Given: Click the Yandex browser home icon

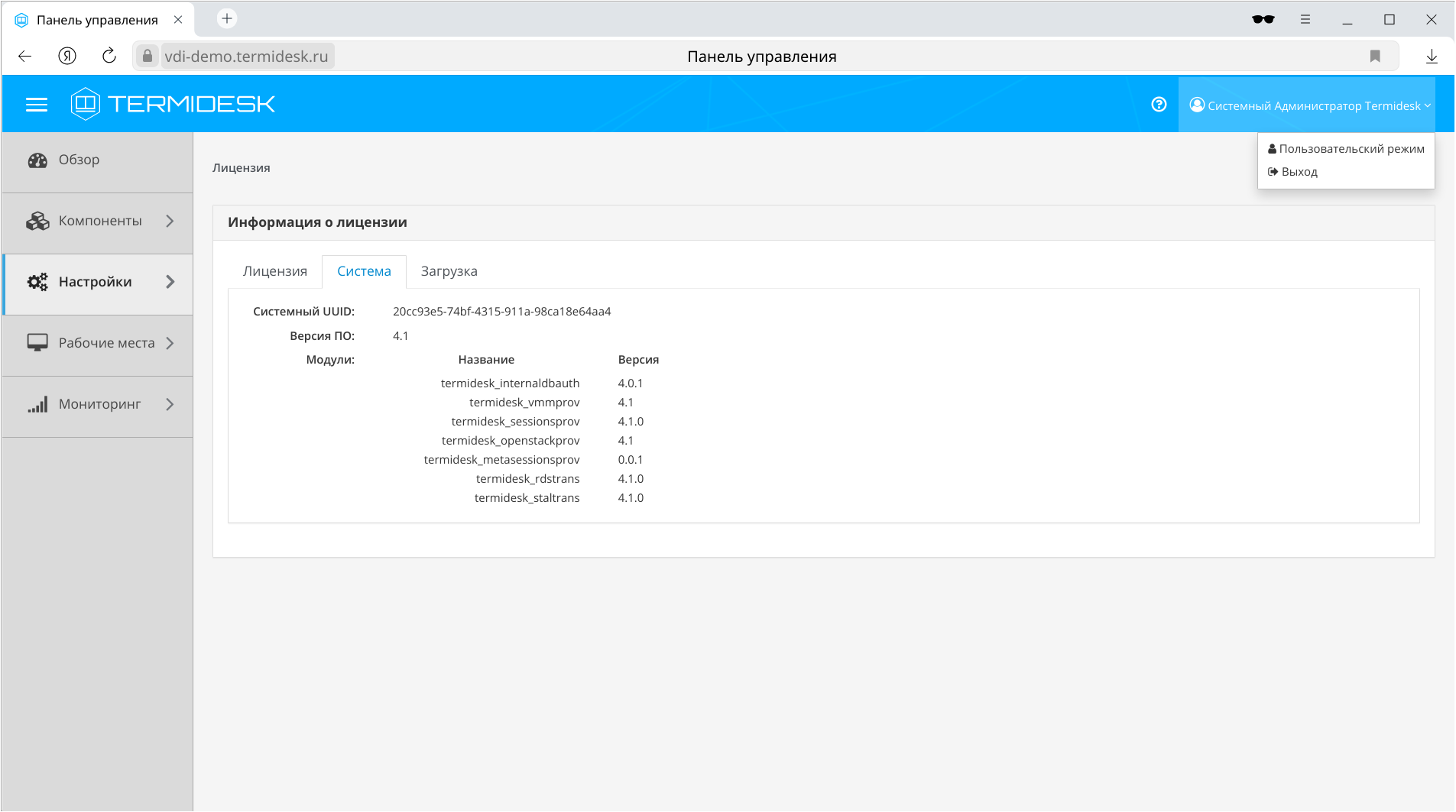Looking at the screenshot, I should tap(67, 56).
